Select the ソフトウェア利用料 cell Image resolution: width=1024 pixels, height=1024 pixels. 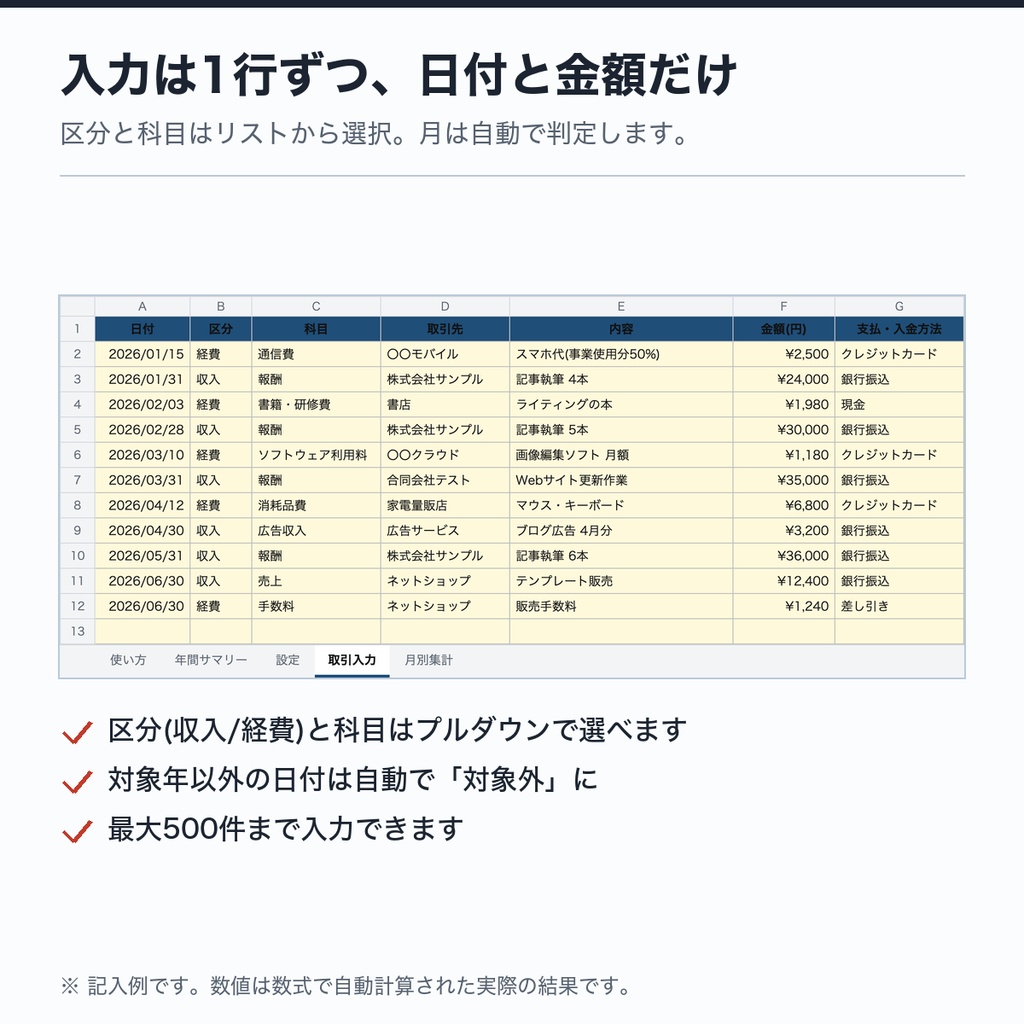click(316, 455)
